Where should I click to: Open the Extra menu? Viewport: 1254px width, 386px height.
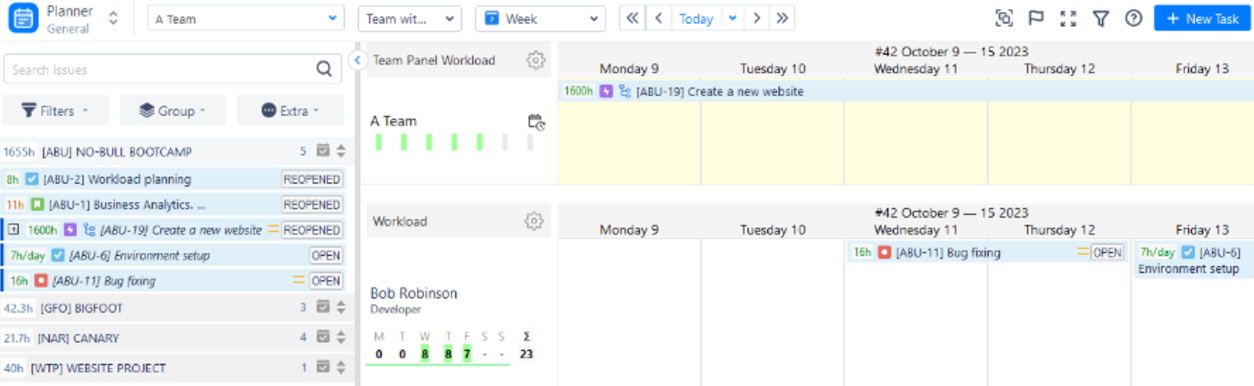click(291, 111)
